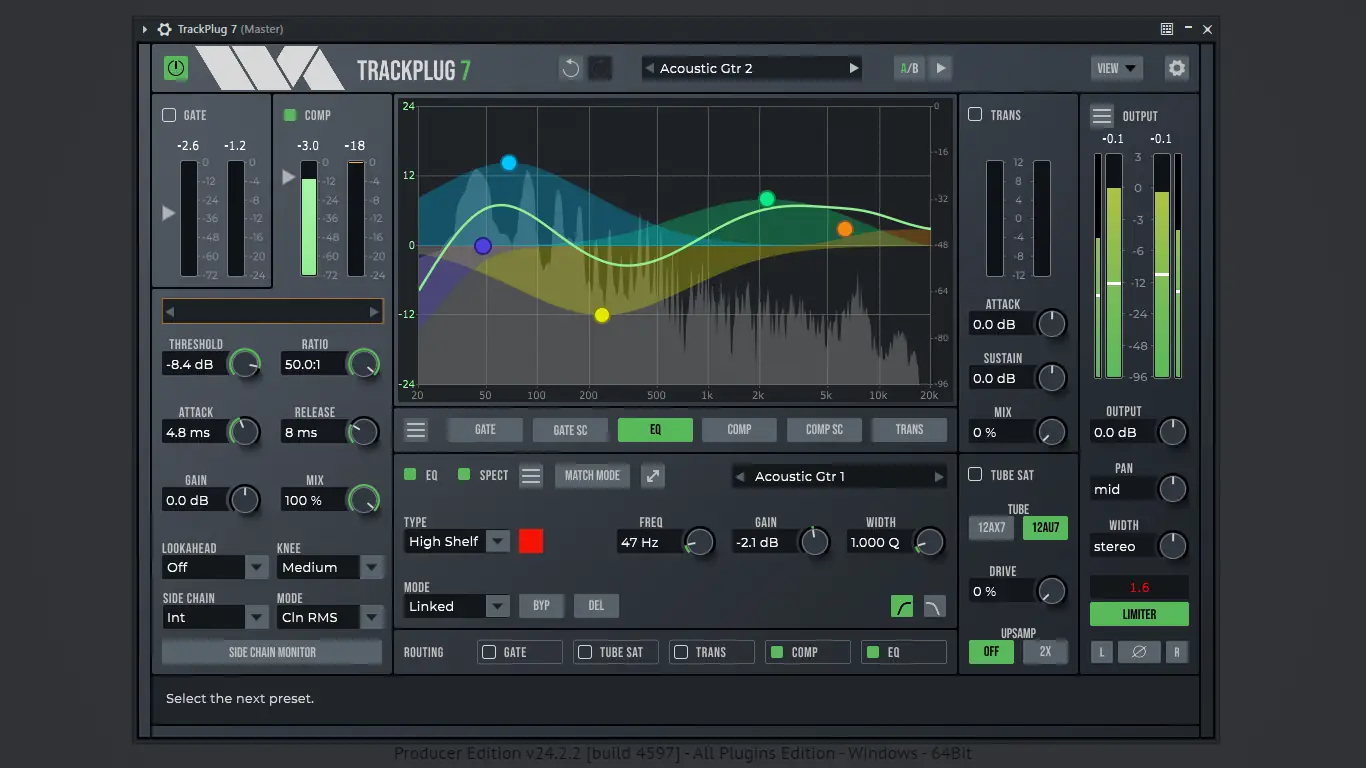This screenshot has width=1366, height=768.
Task: Open the Knee dropdown showing Medium
Action: 330,567
